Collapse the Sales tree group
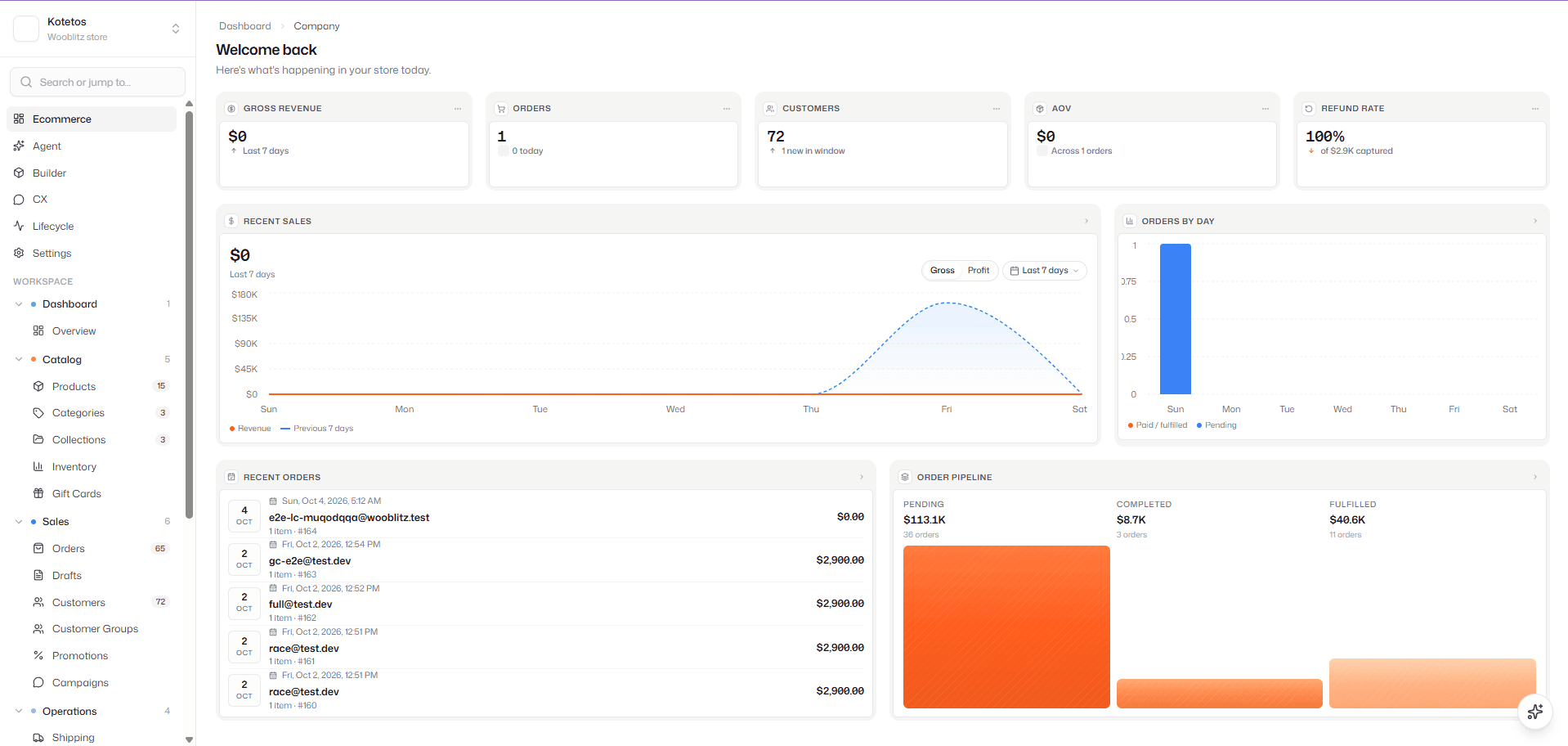 19,521
